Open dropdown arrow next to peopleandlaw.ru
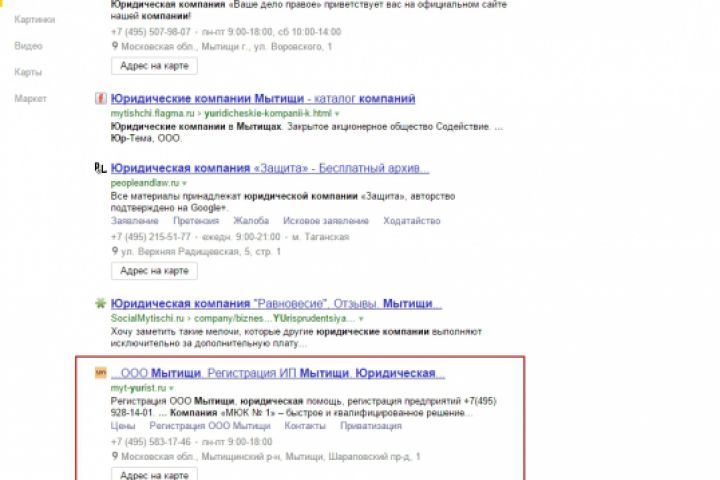The width and height of the screenshot is (720, 480). pos(184,183)
